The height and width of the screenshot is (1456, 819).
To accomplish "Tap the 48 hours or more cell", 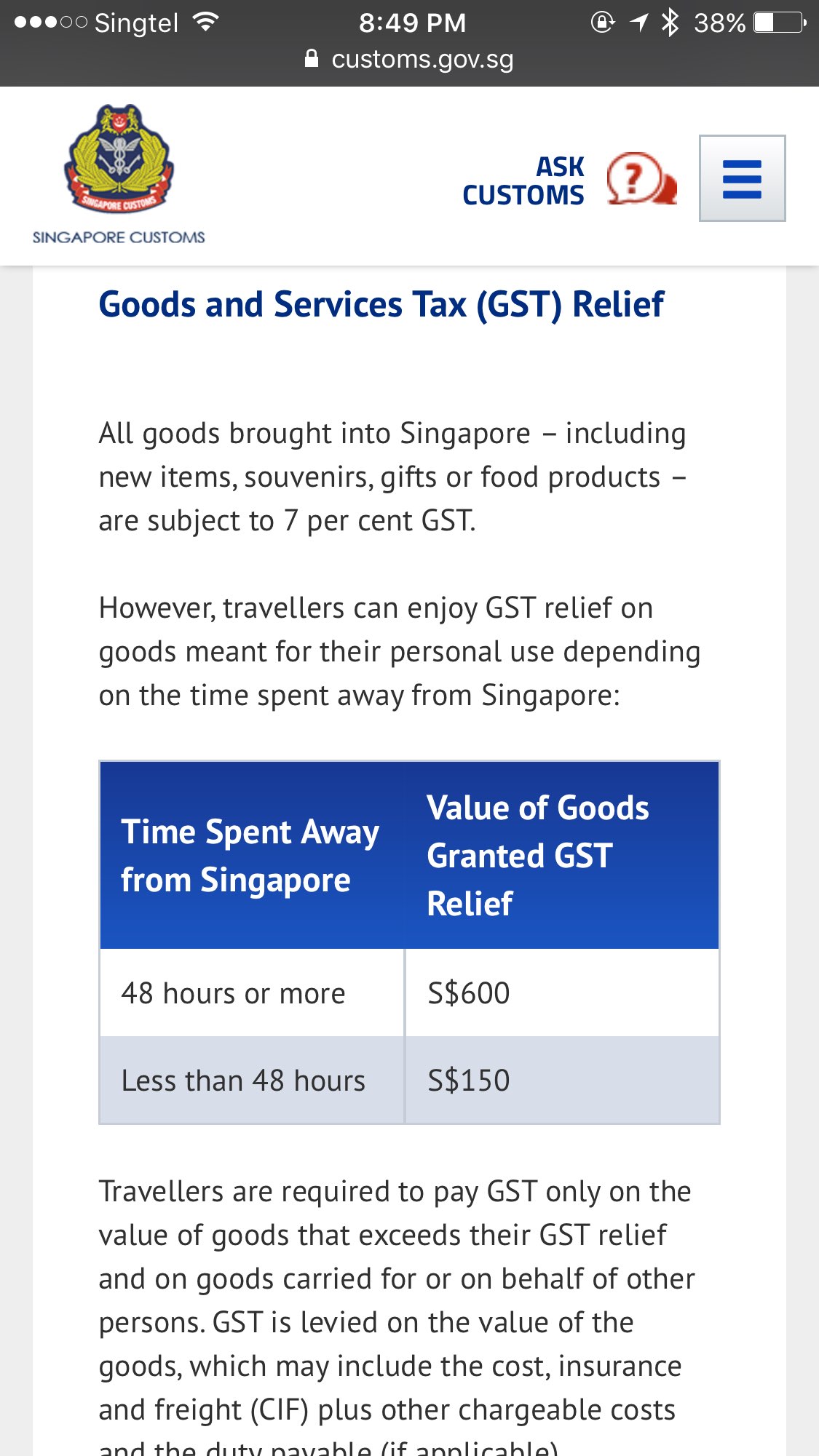I will (252, 993).
